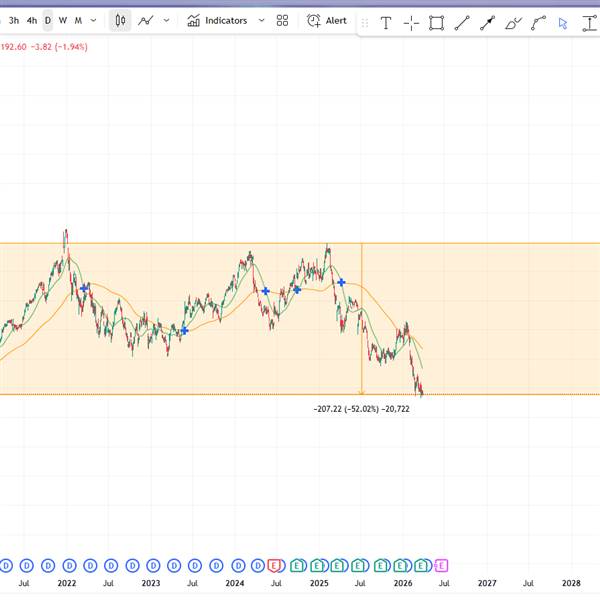Select the crosshair cursor tool

tap(411, 23)
